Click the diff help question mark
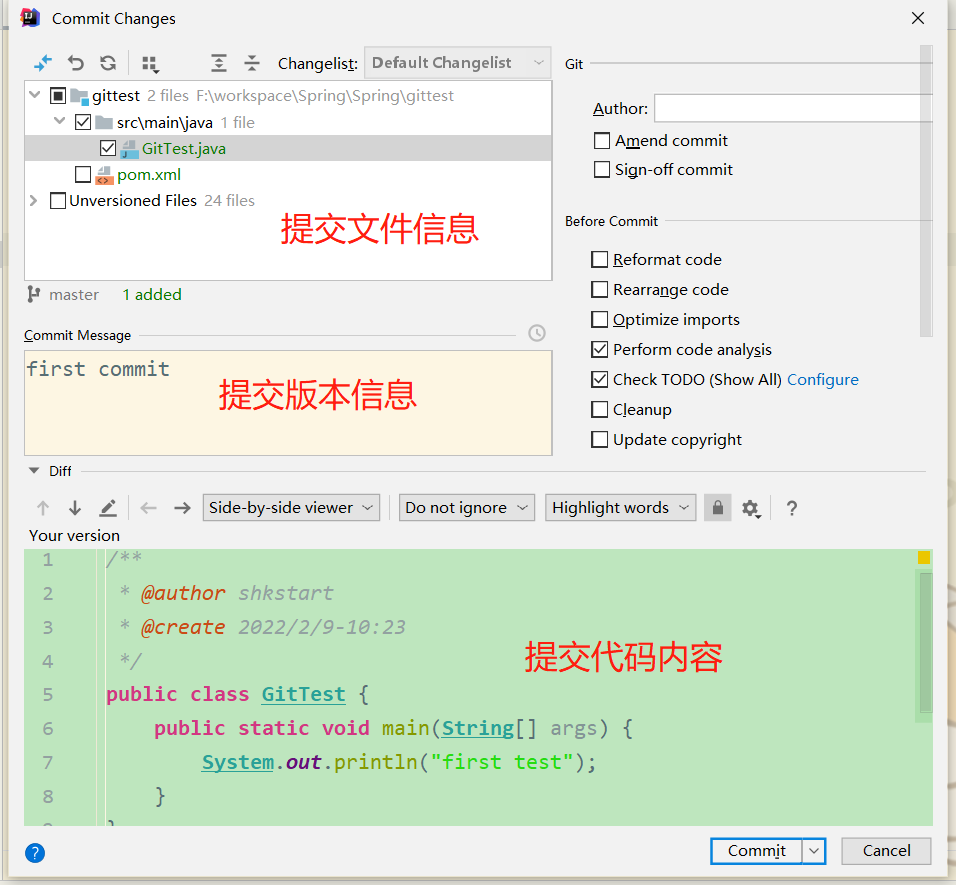 point(791,508)
